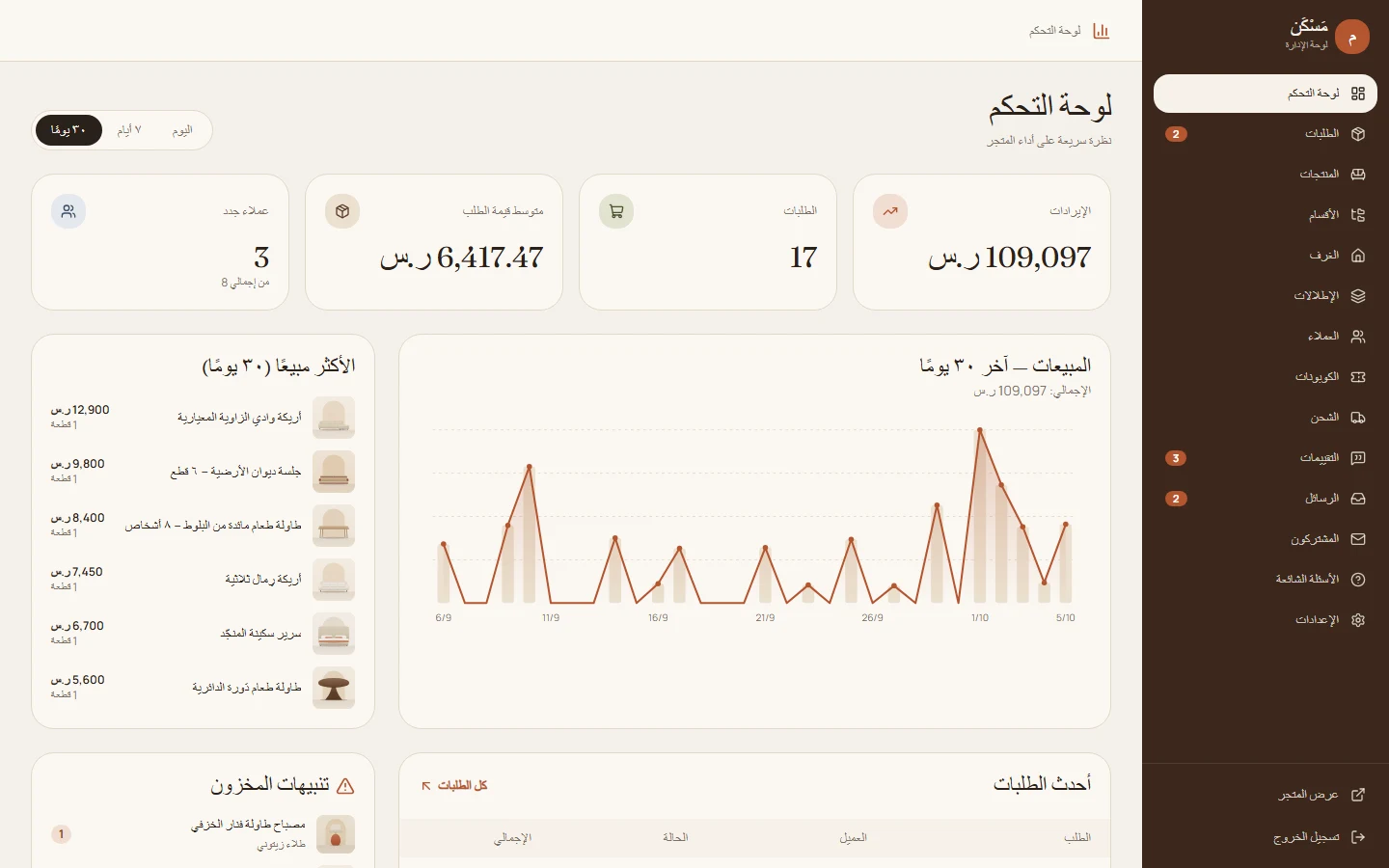This screenshot has height=868, width=1389.
Task: Select the ٣٠ يومًا time range
Action: (x=68, y=130)
